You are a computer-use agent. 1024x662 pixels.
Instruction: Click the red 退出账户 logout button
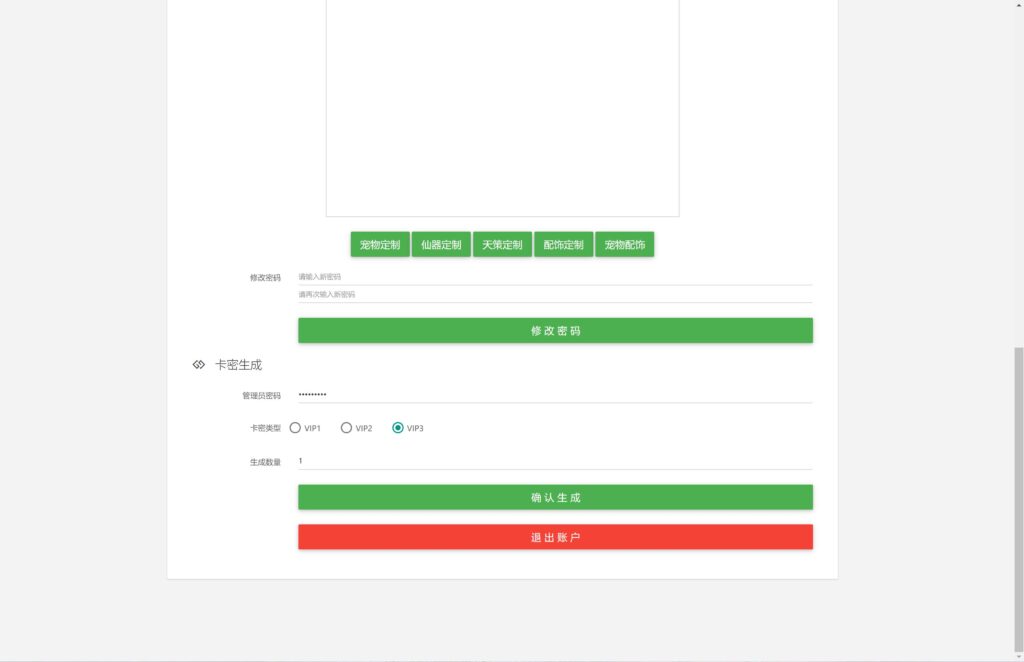click(x=555, y=536)
